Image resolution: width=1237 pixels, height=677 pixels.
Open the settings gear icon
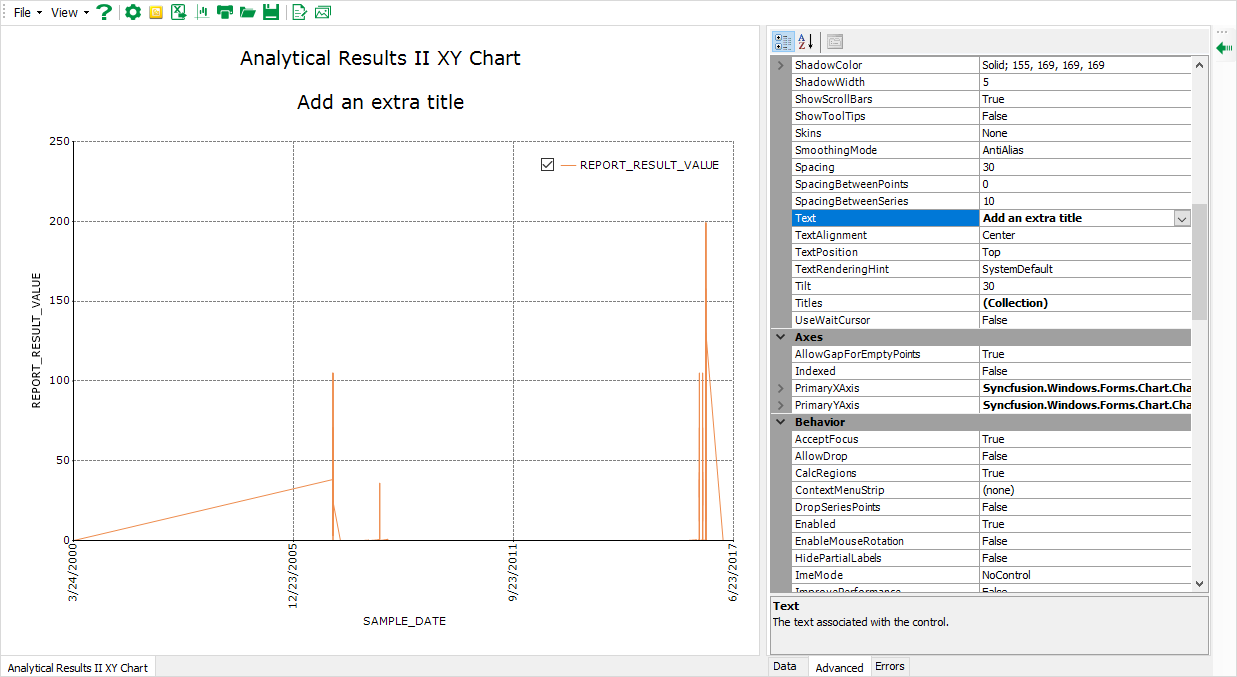132,12
